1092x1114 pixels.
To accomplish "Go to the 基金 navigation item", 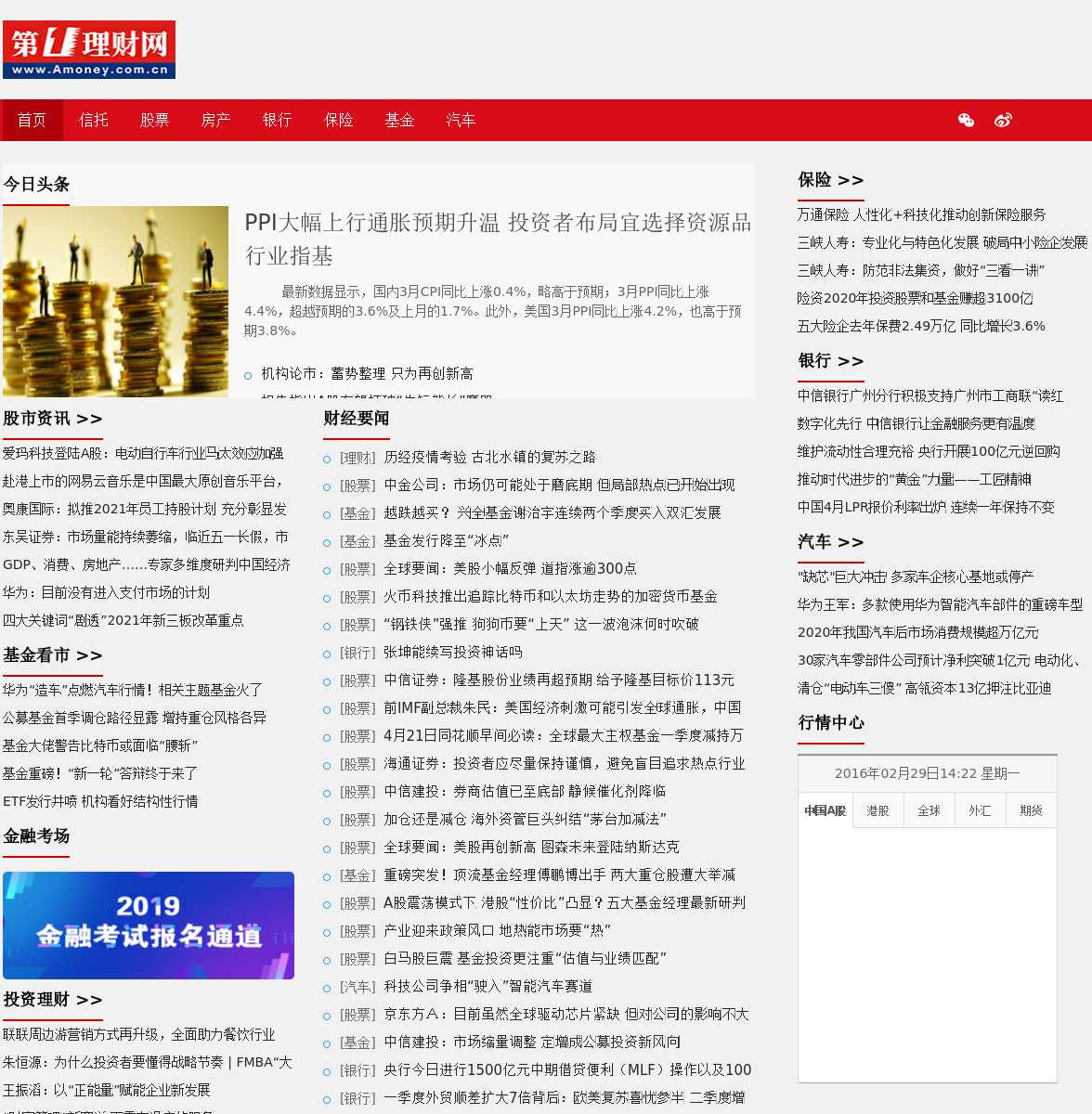I will pyautogui.click(x=399, y=120).
